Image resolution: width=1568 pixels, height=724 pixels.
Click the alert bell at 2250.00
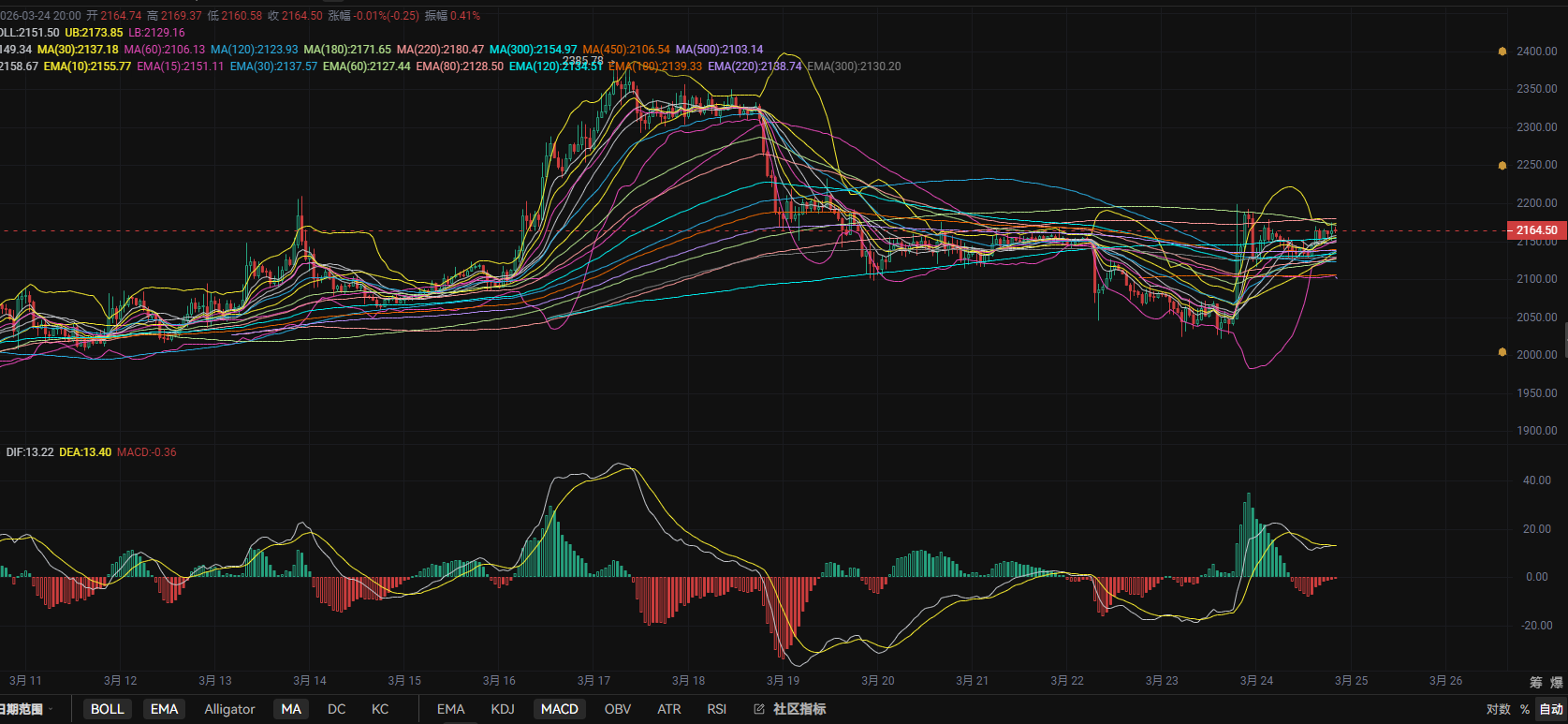(1502, 165)
